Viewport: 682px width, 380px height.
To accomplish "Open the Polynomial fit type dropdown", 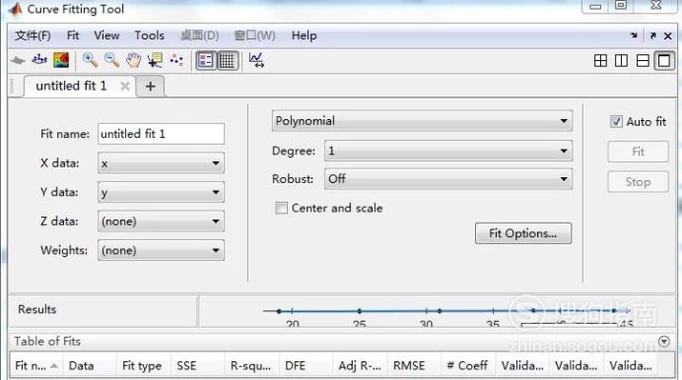I will tap(422, 121).
